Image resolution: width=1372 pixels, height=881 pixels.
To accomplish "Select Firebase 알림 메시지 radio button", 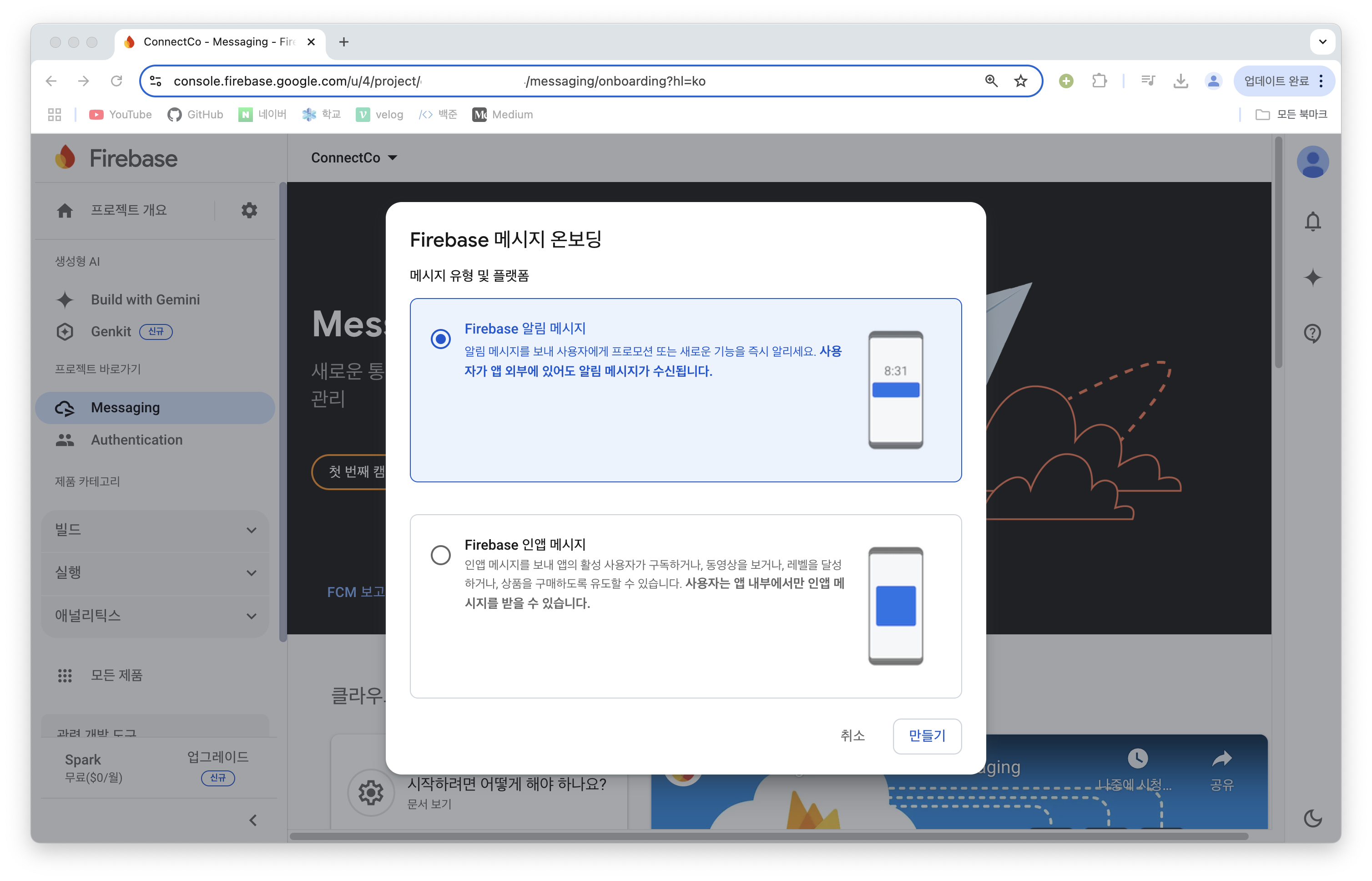I will pos(440,339).
